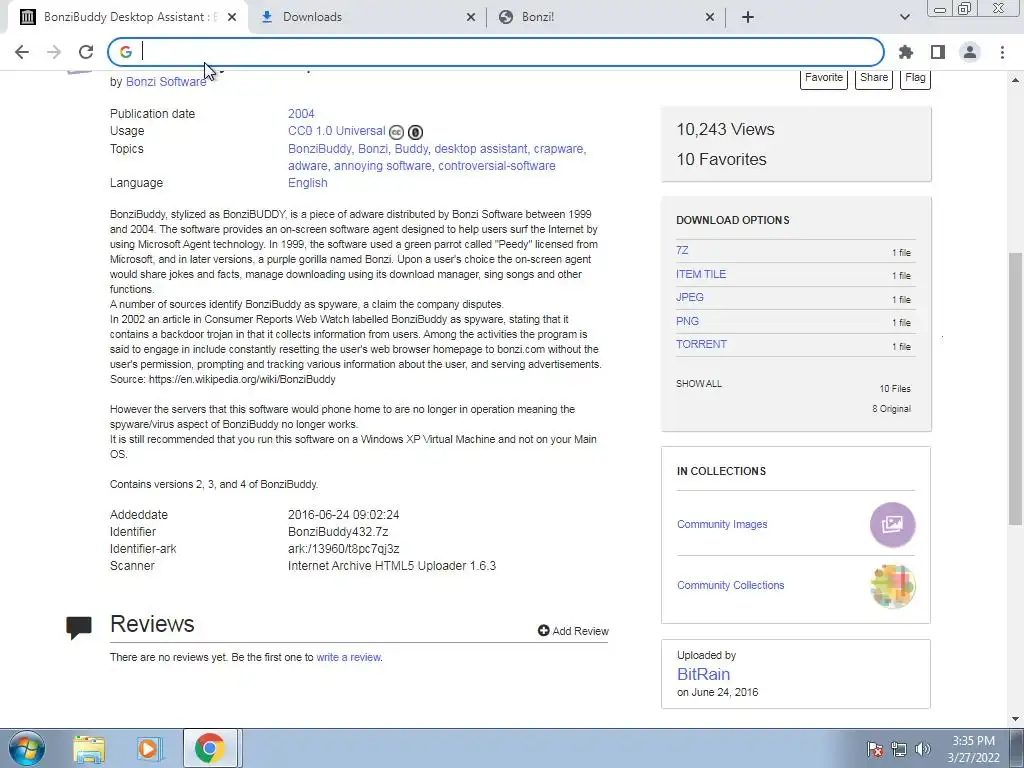Close the BonziBuddy Desktop Assistant tab
The height and width of the screenshot is (768, 1024).
(x=232, y=18)
